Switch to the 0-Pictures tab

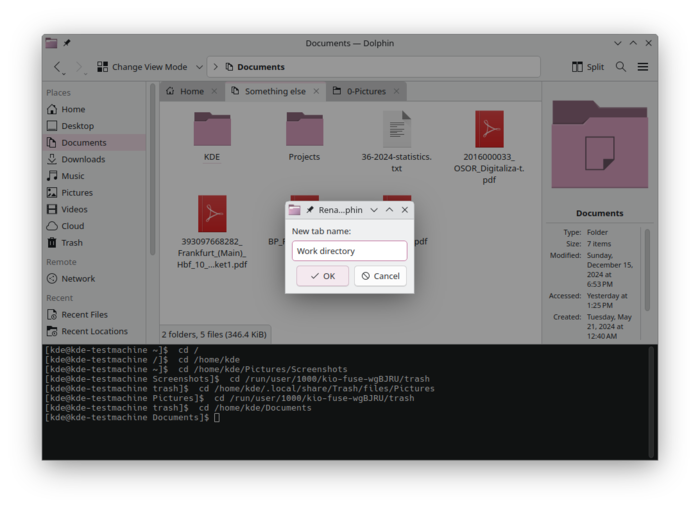pos(365,91)
